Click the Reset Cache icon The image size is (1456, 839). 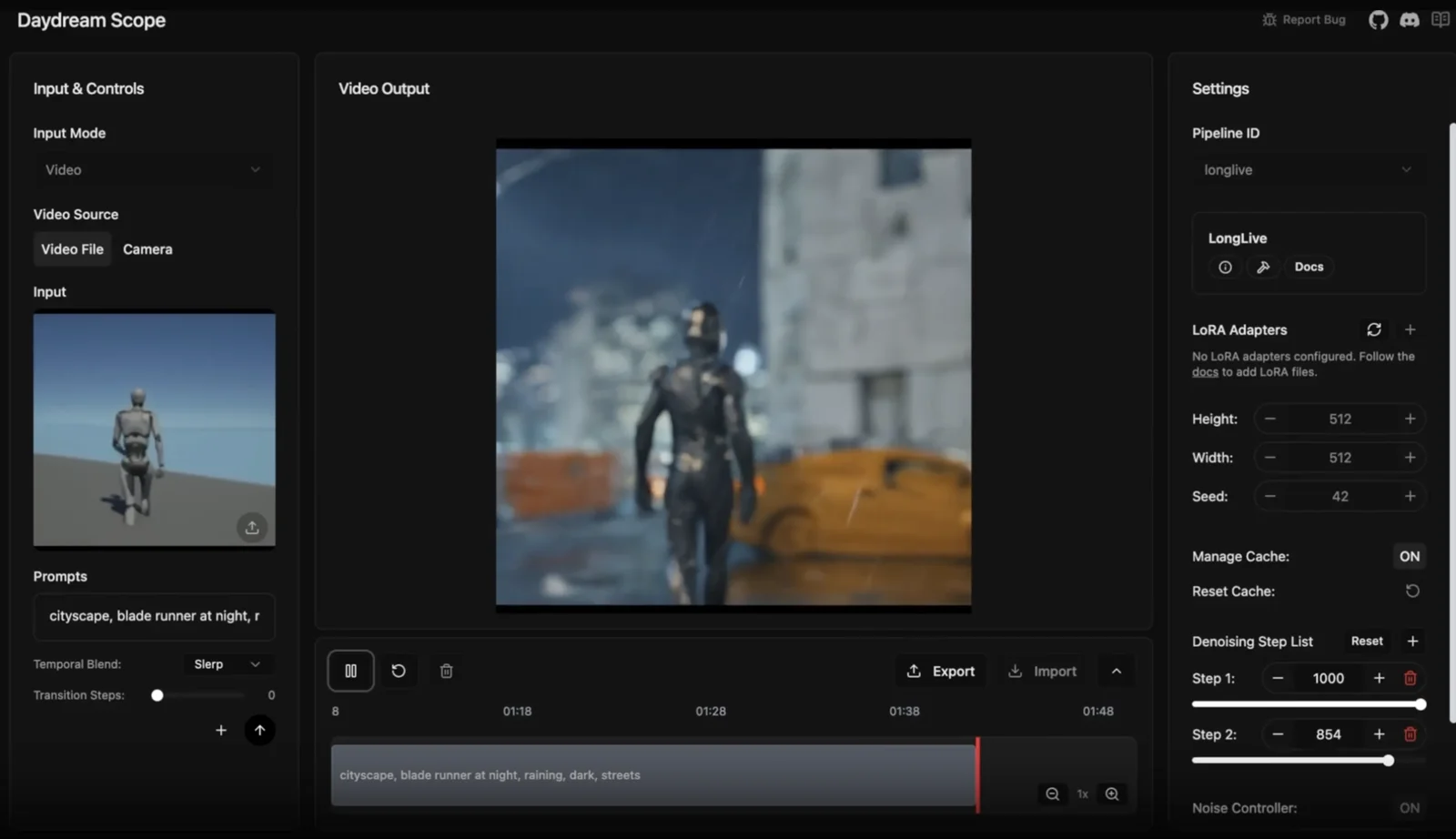point(1412,591)
